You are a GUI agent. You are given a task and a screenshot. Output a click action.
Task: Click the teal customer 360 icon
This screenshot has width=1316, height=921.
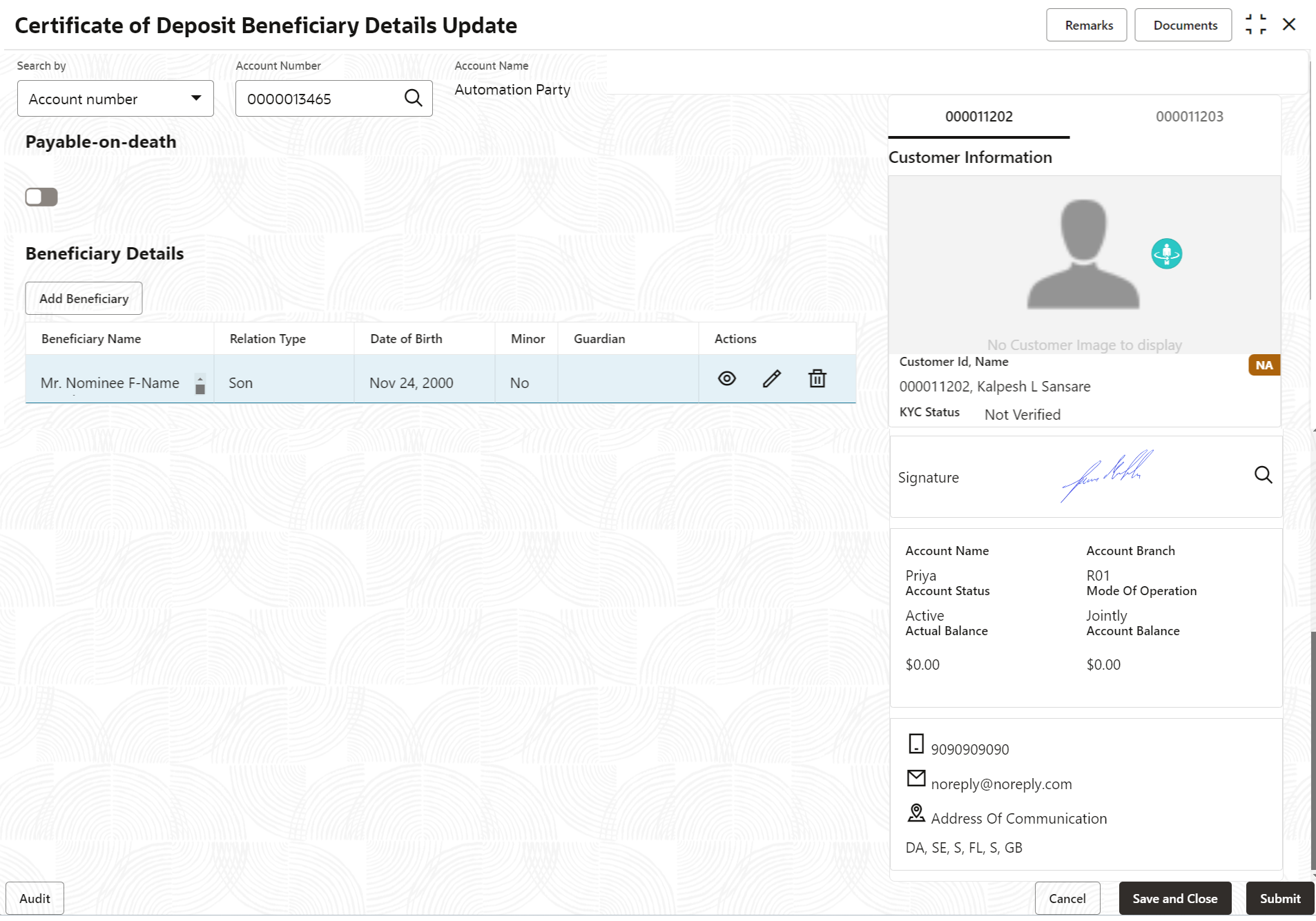pos(1166,254)
